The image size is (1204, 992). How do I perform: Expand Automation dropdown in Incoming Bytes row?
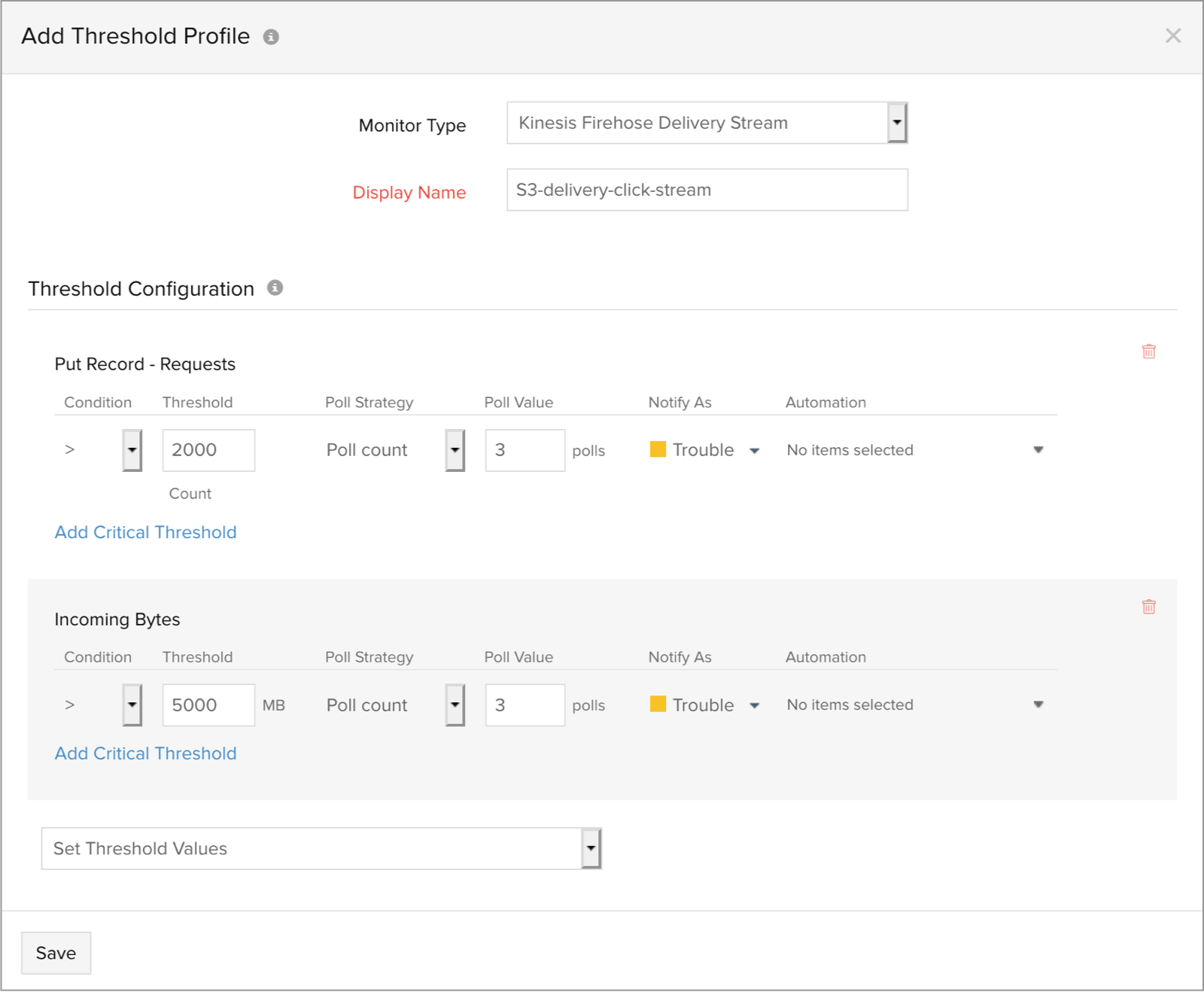[1038, 705]
